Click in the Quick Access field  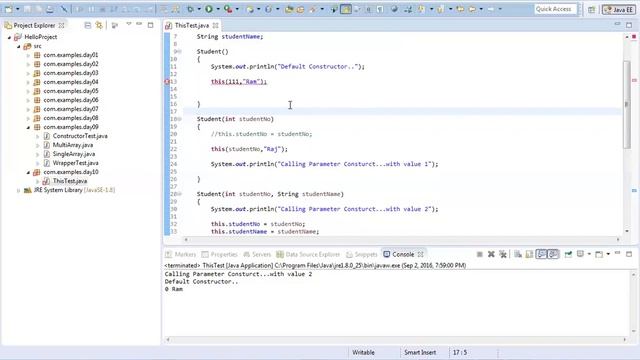[555, 9]
